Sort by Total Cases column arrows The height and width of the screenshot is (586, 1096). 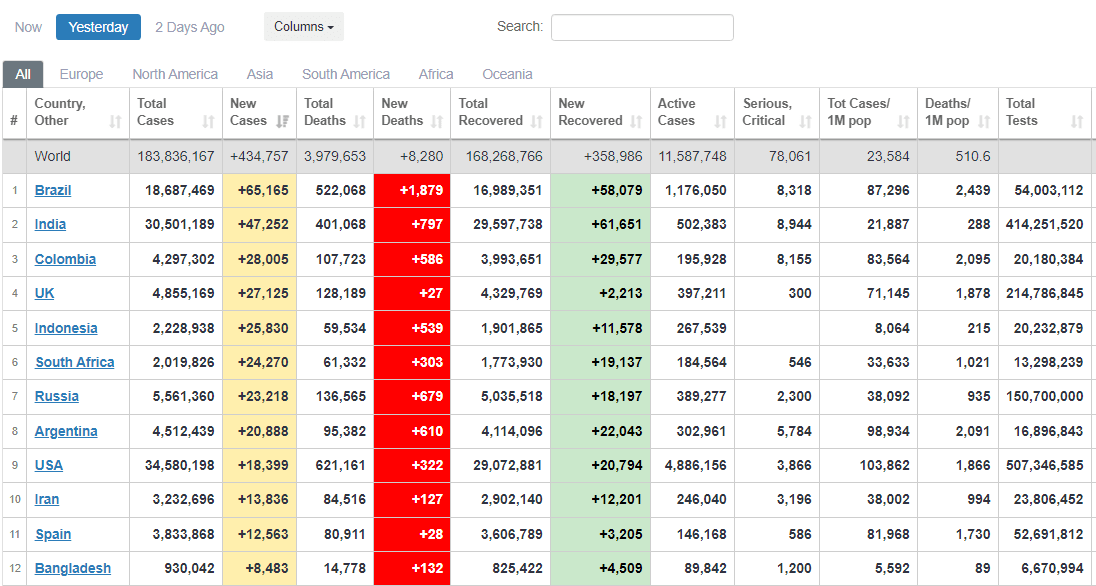coord(208,121)
